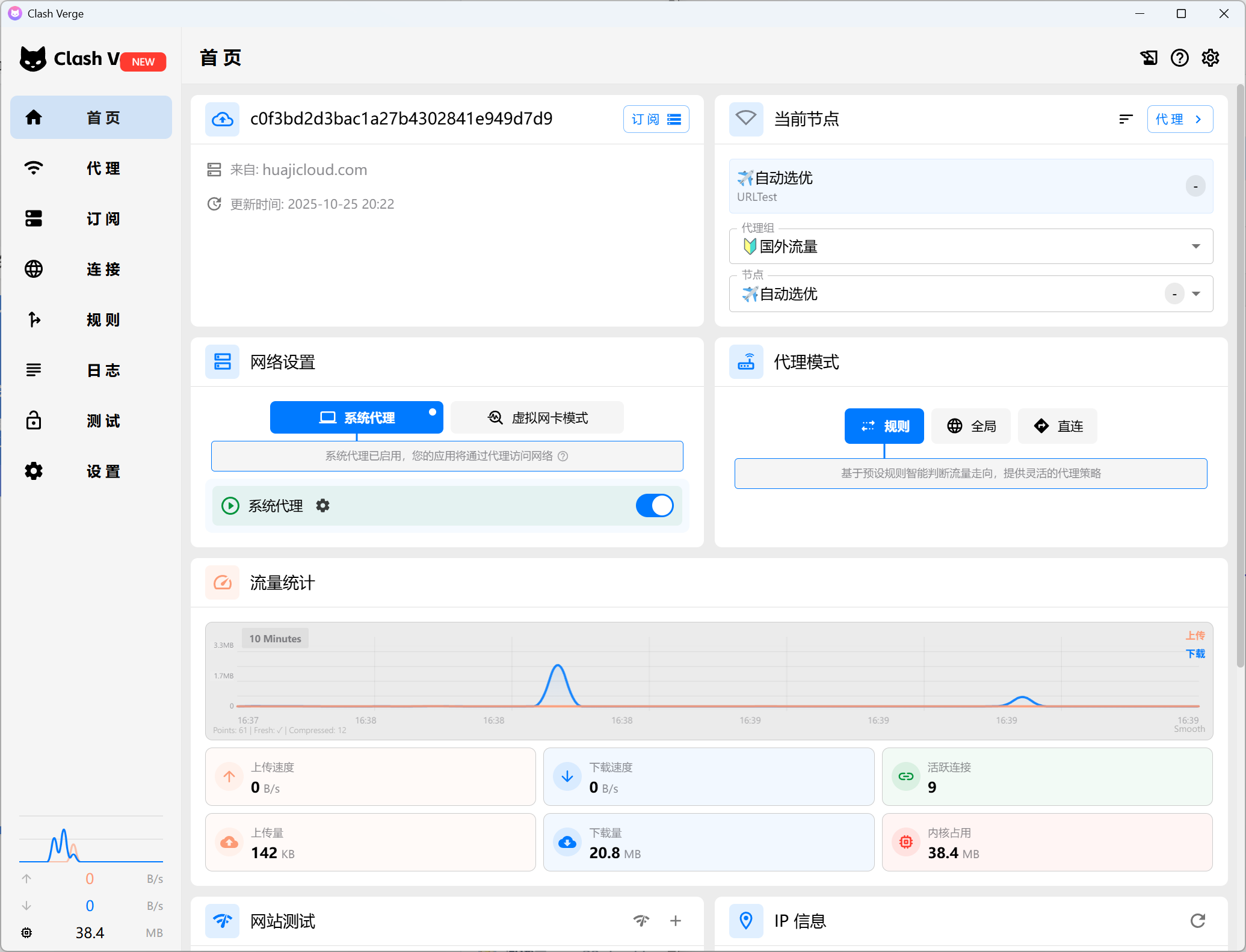This screenshot has width=1246, height=952.
Task: Open settings via top-right gear icon
Action: [x=1211, y=58]
